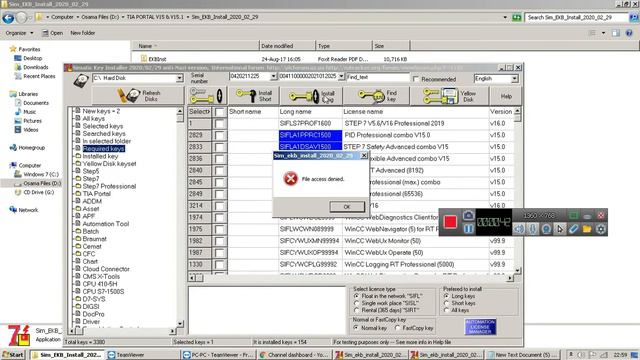This screenshot has width=640, height=360.
Task: Select Step7 Professional folder in tree
Action: 109,186
